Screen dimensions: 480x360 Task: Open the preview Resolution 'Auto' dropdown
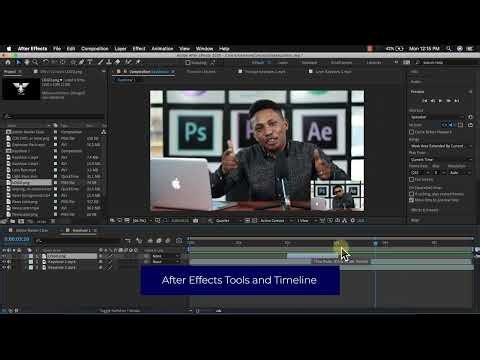(460, 173)
